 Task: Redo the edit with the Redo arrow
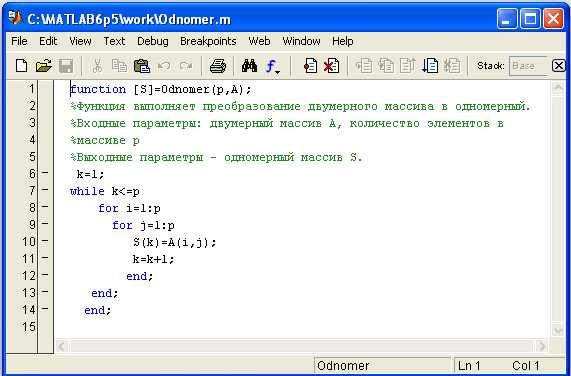pyautogui.click(x=186, y=66)
